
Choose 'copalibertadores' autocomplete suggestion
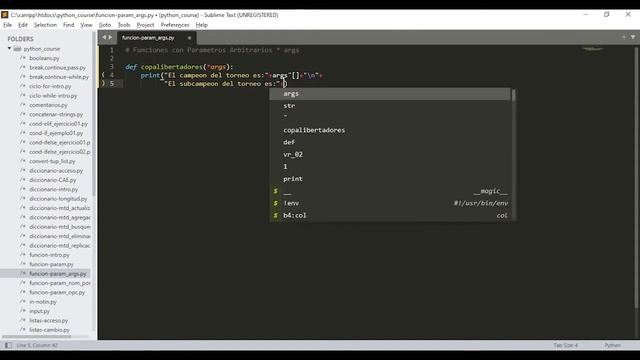pos(390,130)
